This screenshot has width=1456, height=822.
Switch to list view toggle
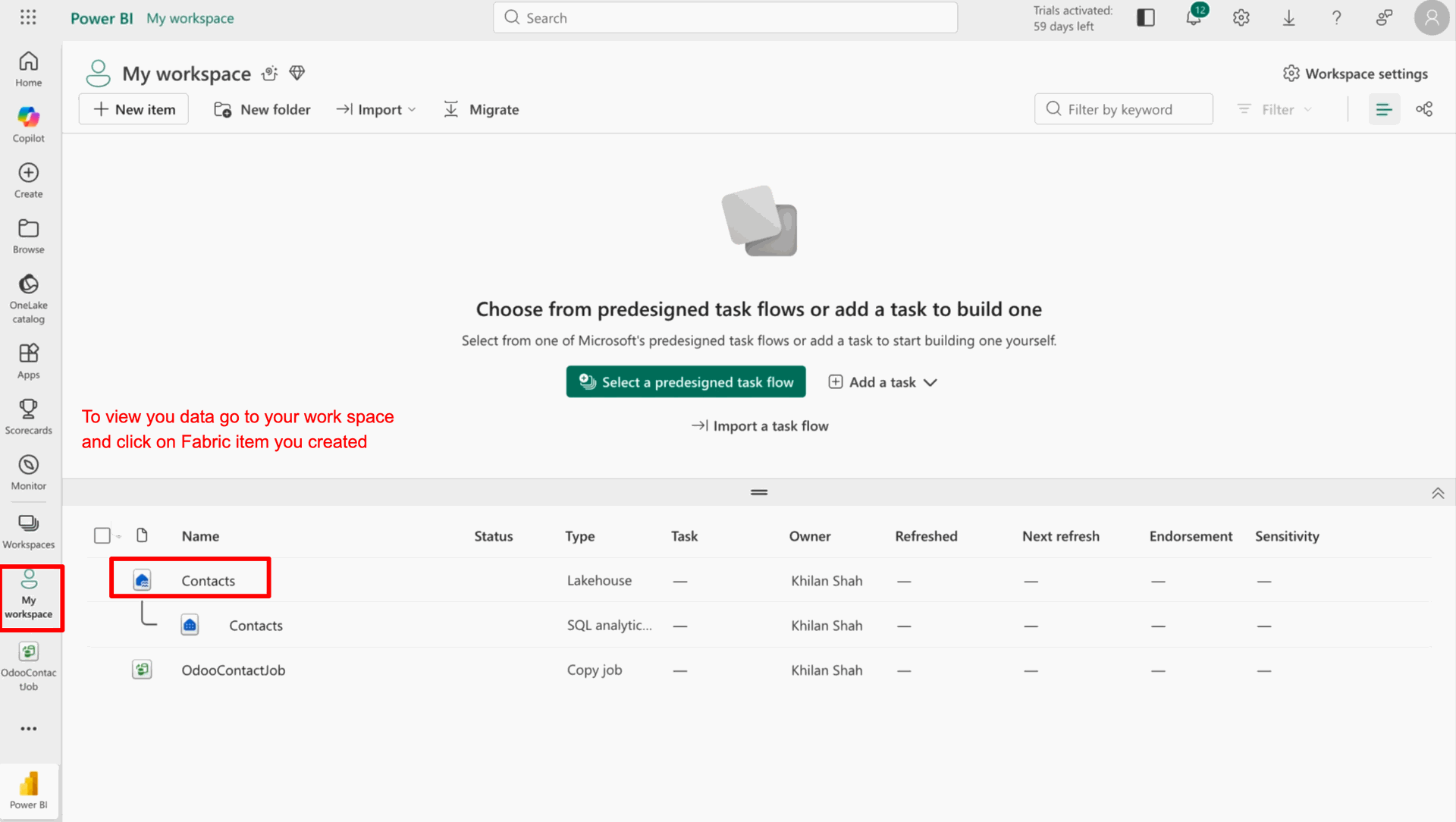(1384, 109)
